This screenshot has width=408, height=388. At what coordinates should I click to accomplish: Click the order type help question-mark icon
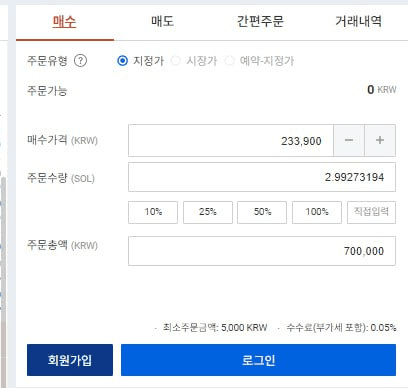tap(80, 61)
